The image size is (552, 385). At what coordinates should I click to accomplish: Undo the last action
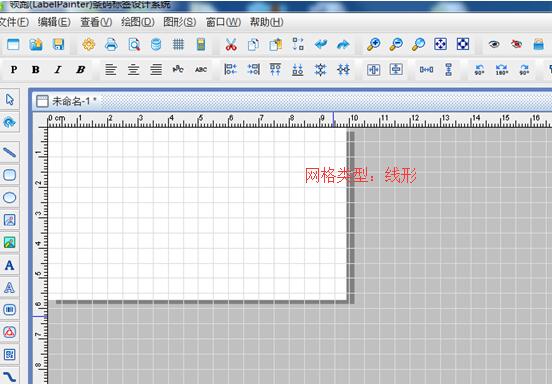pyautogui.click(x=321, y=45)
